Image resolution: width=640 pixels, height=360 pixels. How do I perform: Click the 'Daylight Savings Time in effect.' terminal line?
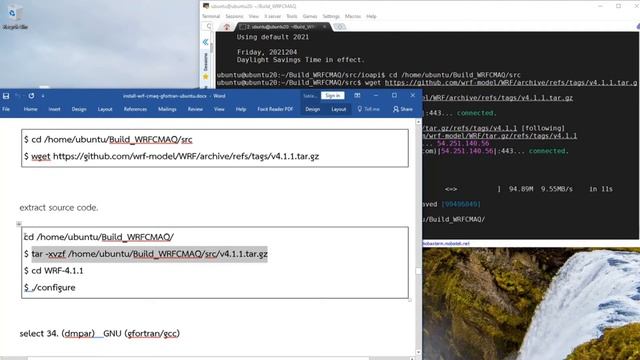[300, 60]
